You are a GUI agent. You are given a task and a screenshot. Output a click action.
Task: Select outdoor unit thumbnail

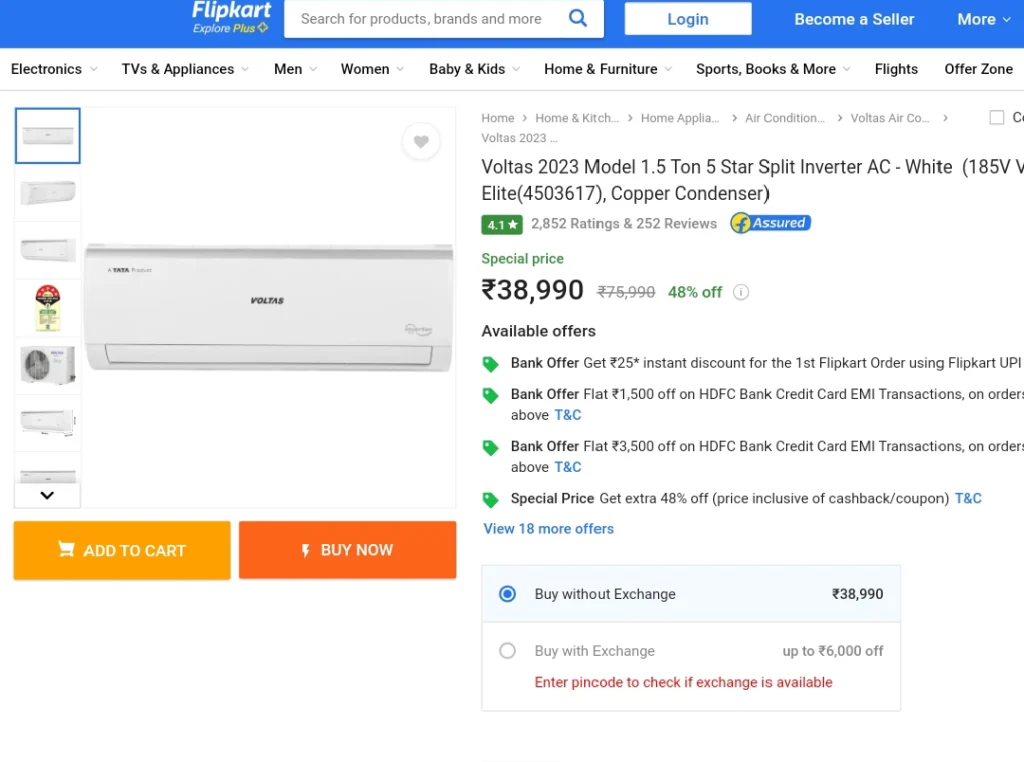click(x=48, y=365)
